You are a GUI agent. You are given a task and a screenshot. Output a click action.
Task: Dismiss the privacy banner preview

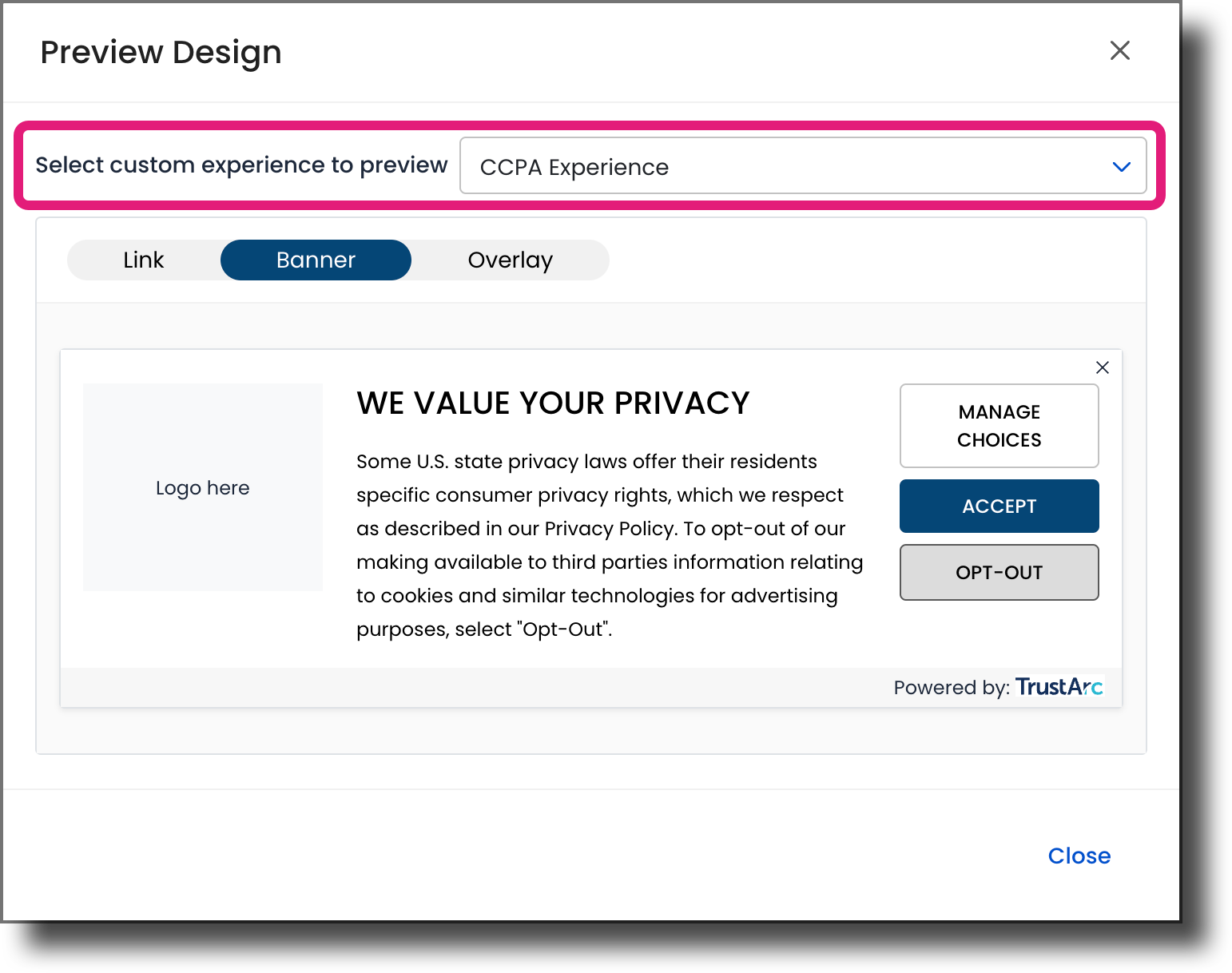click(x=1103, y=367)
